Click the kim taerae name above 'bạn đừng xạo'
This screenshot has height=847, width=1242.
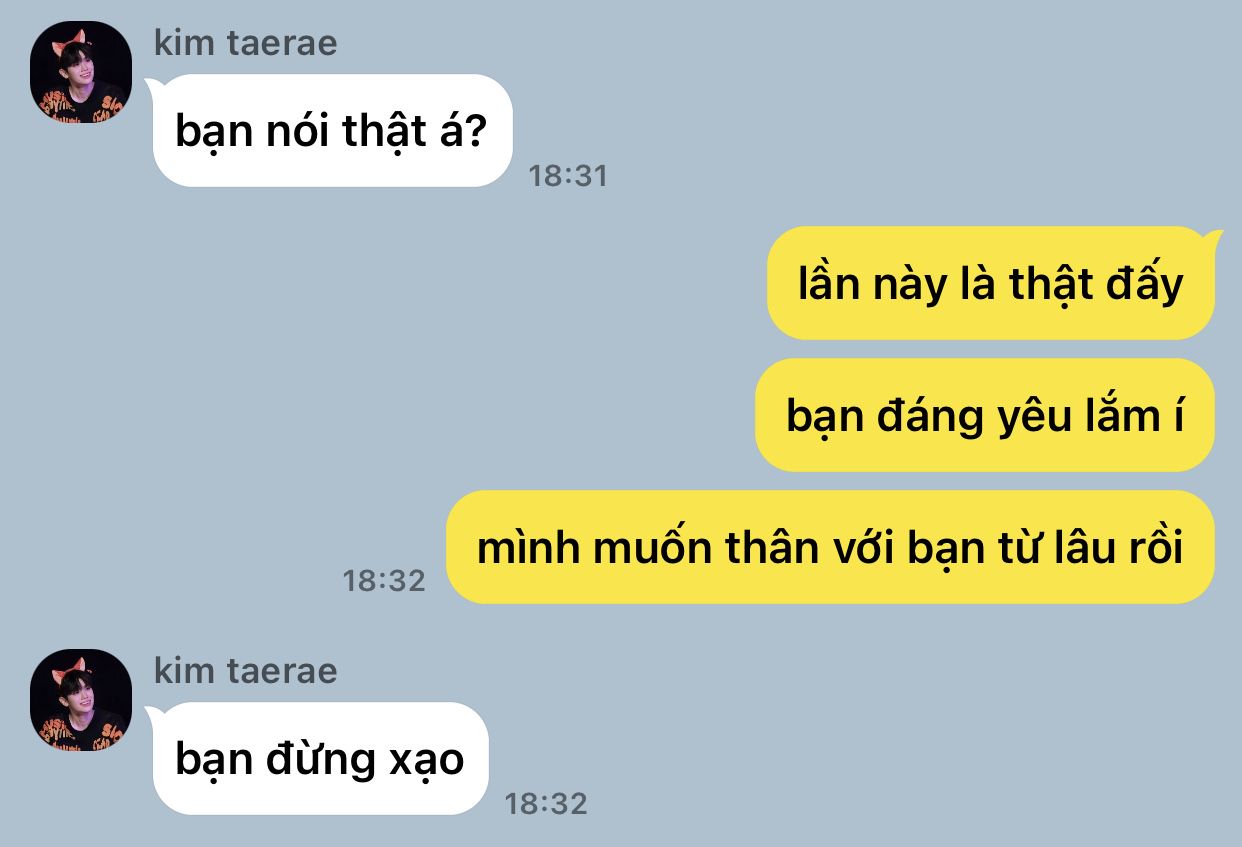(x=245, y=670)
